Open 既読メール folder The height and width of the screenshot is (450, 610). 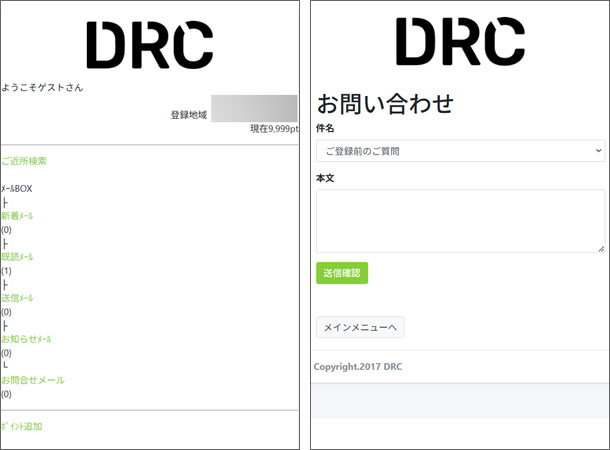click(17, 257)
